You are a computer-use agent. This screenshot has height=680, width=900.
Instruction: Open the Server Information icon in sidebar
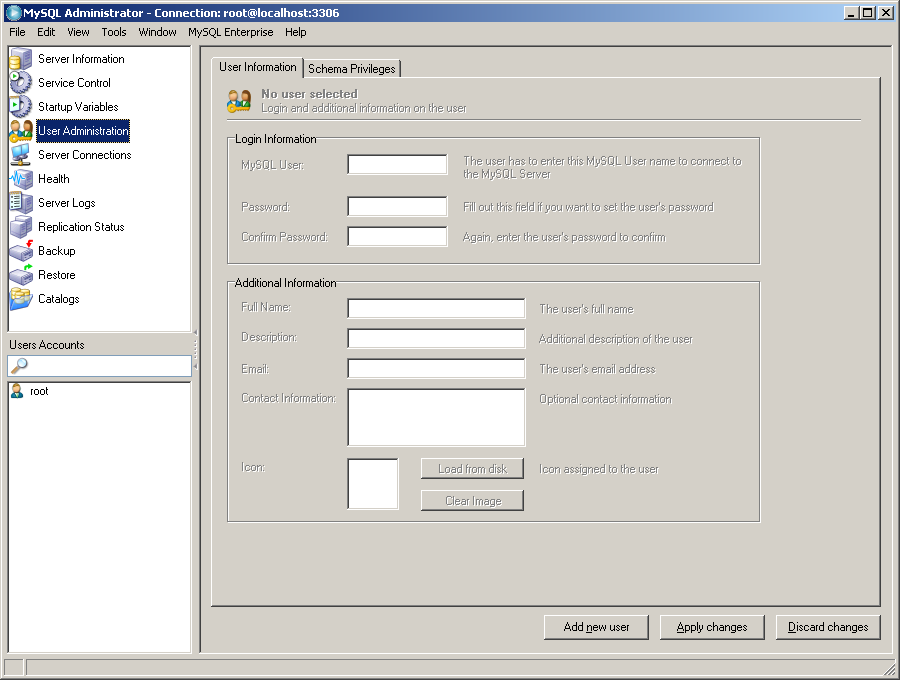tap(20, 59)
